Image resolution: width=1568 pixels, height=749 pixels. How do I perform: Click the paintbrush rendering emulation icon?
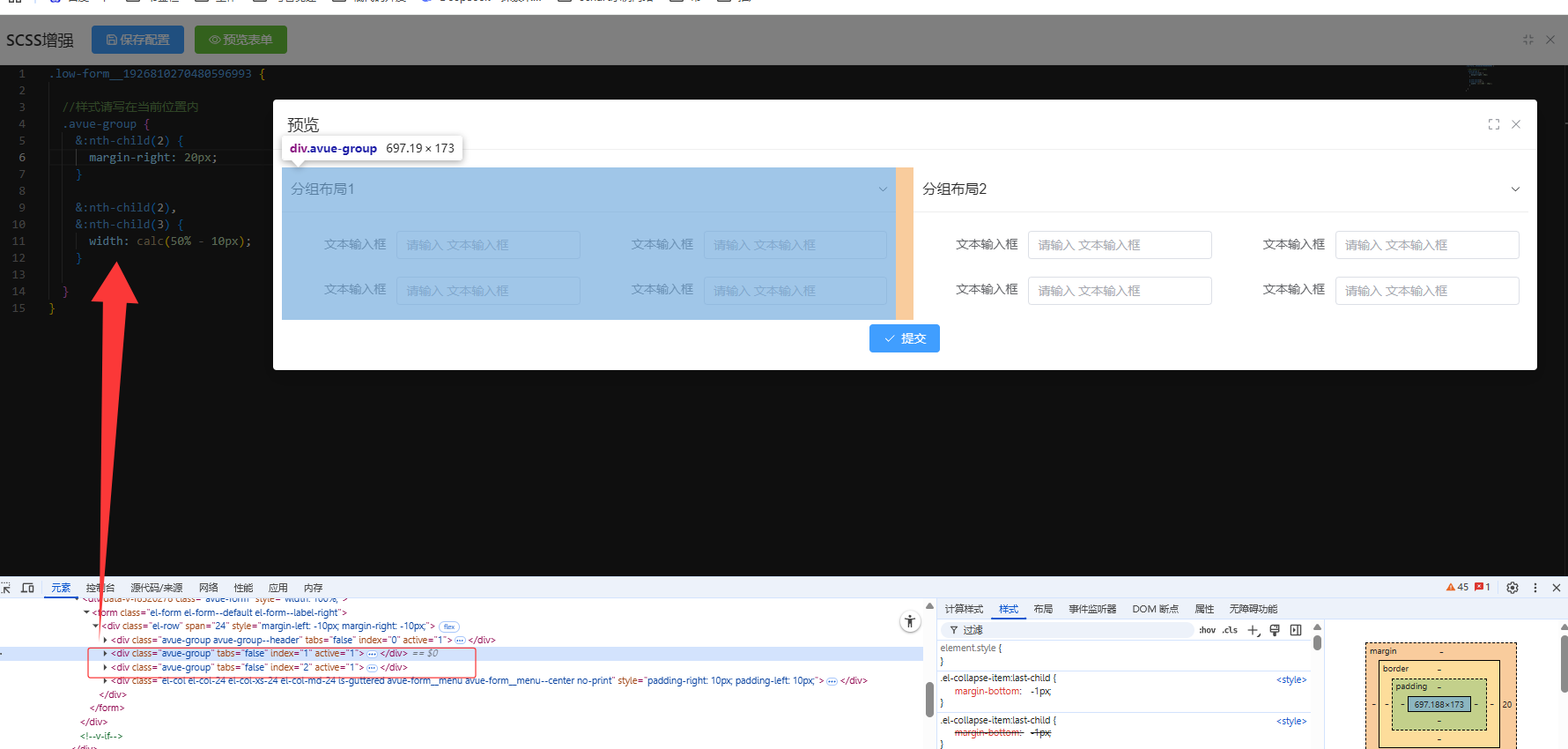1275,630
